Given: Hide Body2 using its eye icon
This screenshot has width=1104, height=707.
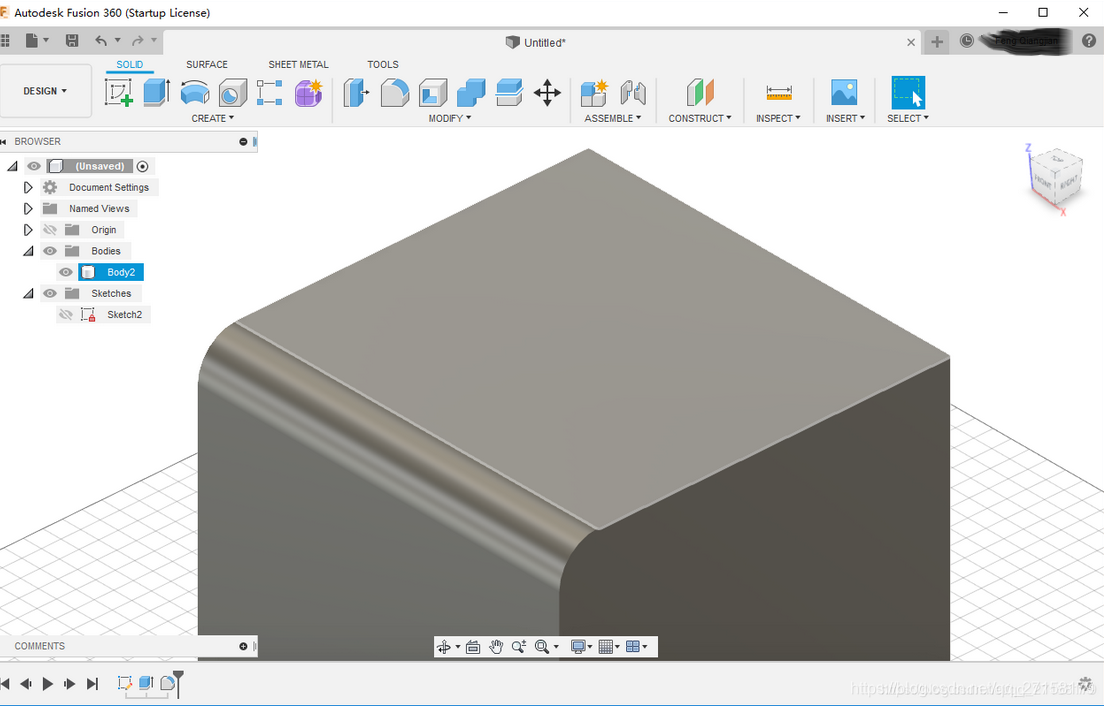Looking at the screenshot, I should point(66,272).
